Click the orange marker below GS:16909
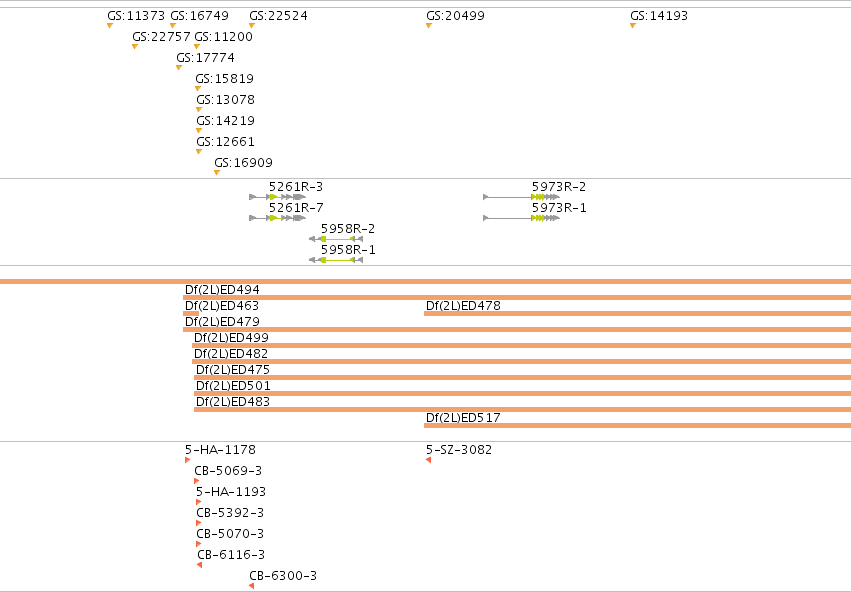 tap(217, 173)
